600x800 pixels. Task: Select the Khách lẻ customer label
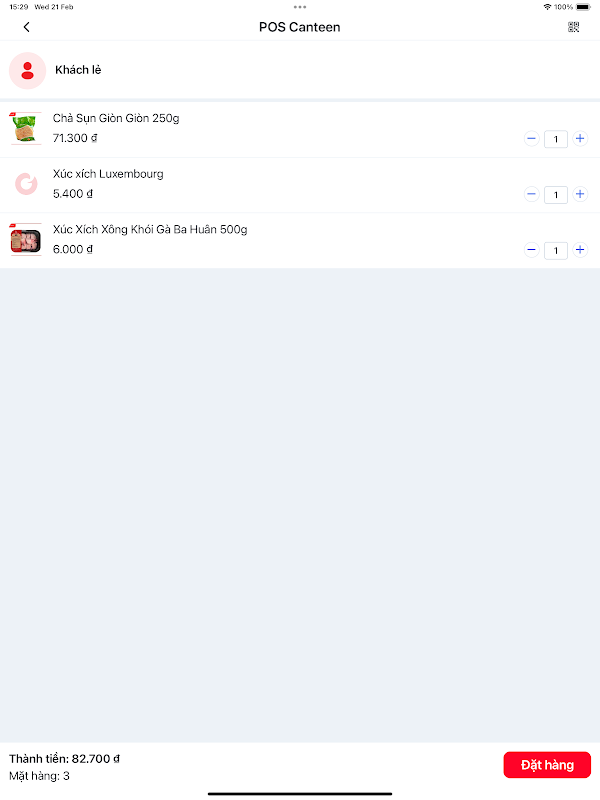78,70
